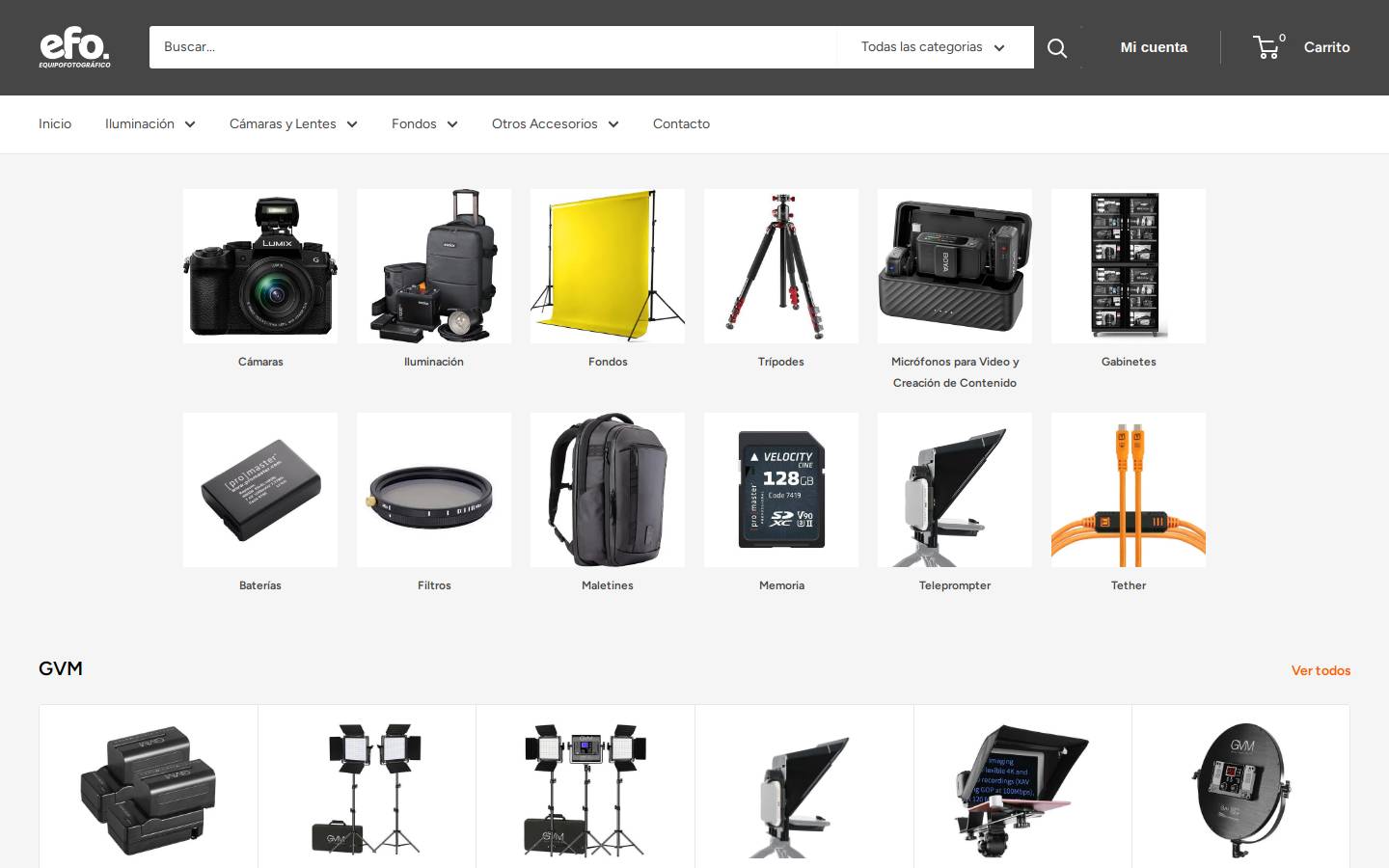This screenshot has height=868, width=1389.
Task: Open GVM two-light LED kit product
Action: (367, 789)
